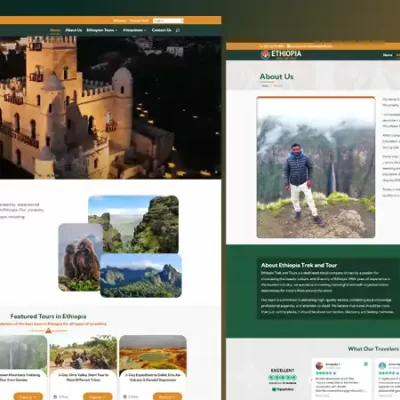Expand the Attractions menu
The width and height of the screenshot is (400, 400).
tap(134, 30)
